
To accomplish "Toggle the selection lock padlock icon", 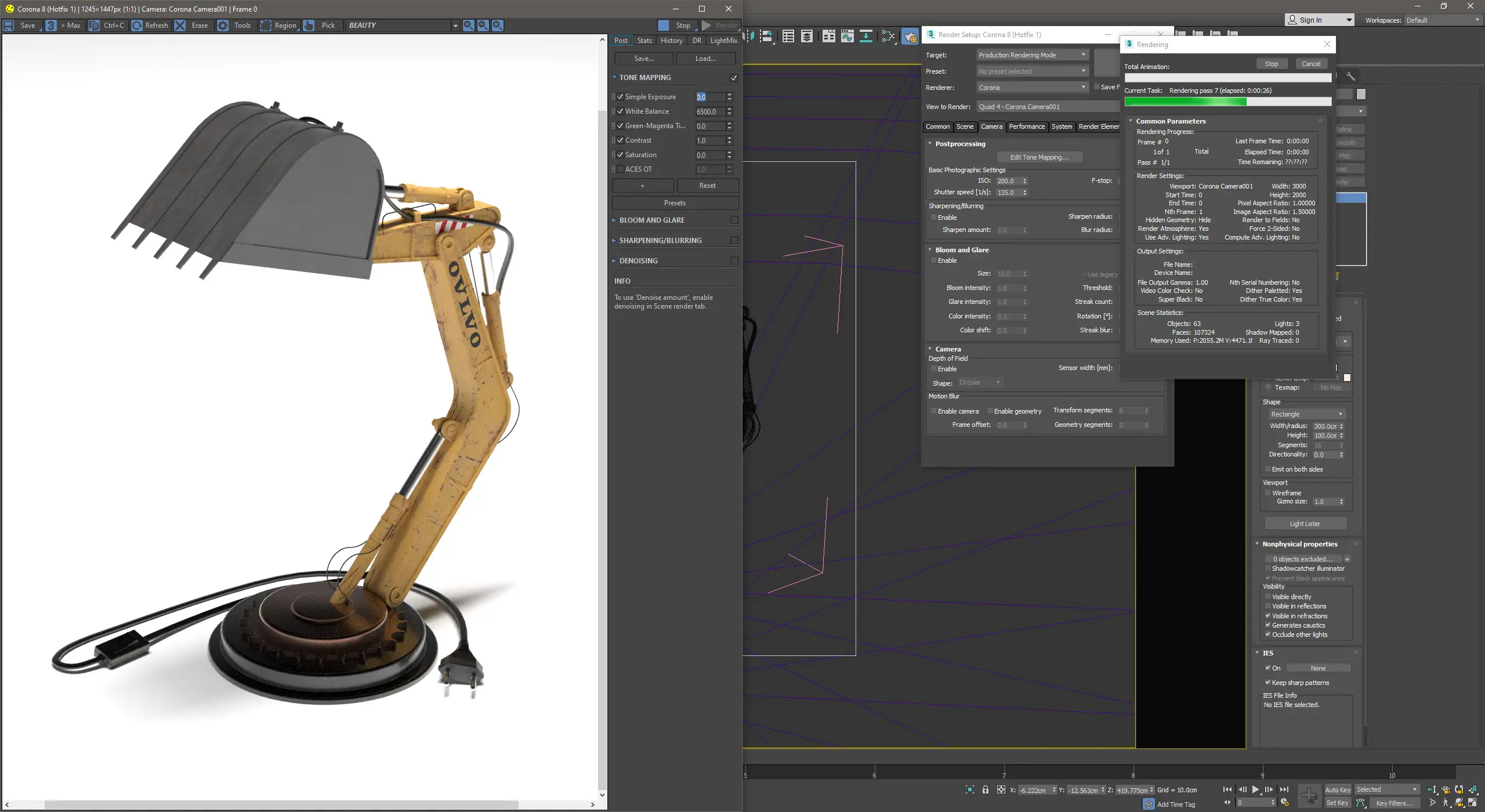I will point(985,790).
